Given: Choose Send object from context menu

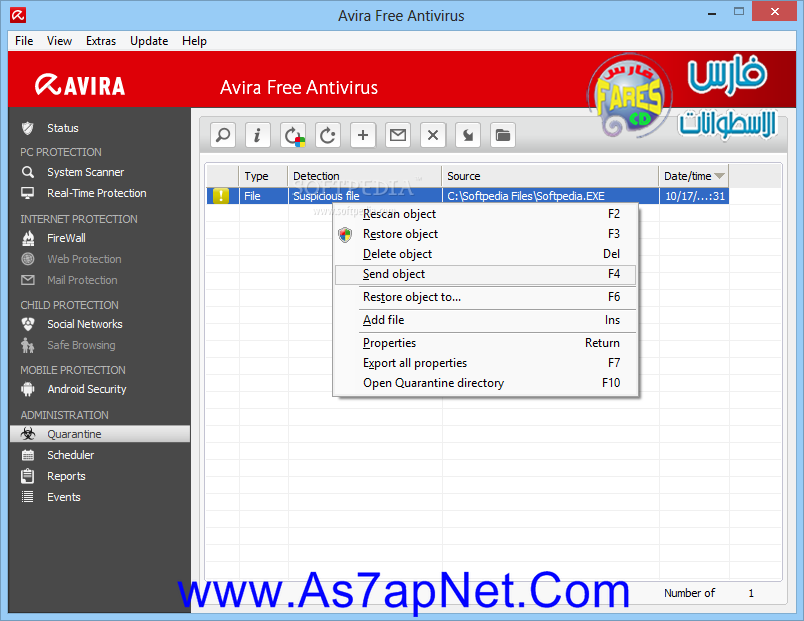Looking at the screenshot, I should pos(486,274).
